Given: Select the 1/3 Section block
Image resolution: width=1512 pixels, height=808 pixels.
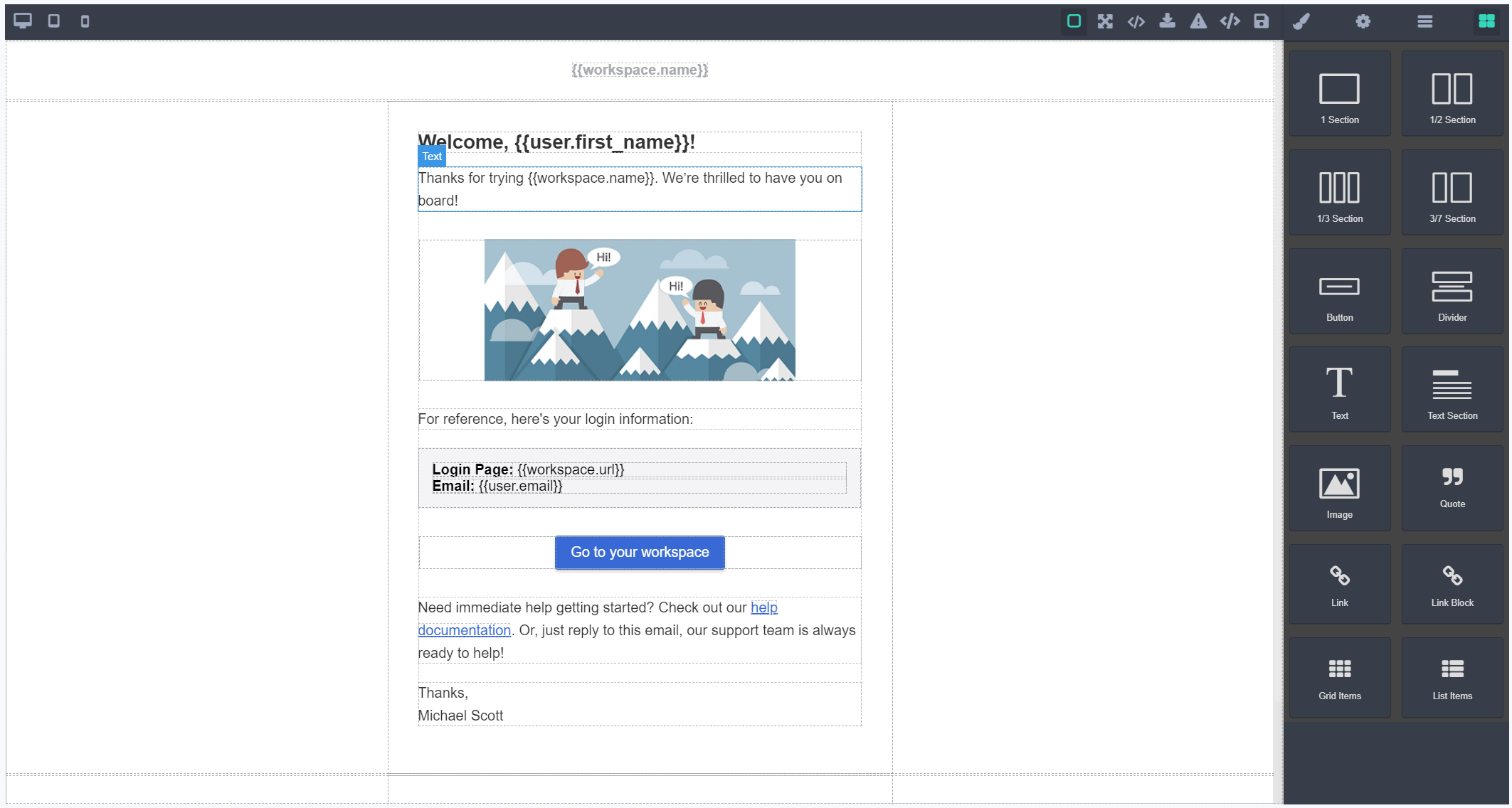Looking at the screenshot, I should (x=1340, y=193).
